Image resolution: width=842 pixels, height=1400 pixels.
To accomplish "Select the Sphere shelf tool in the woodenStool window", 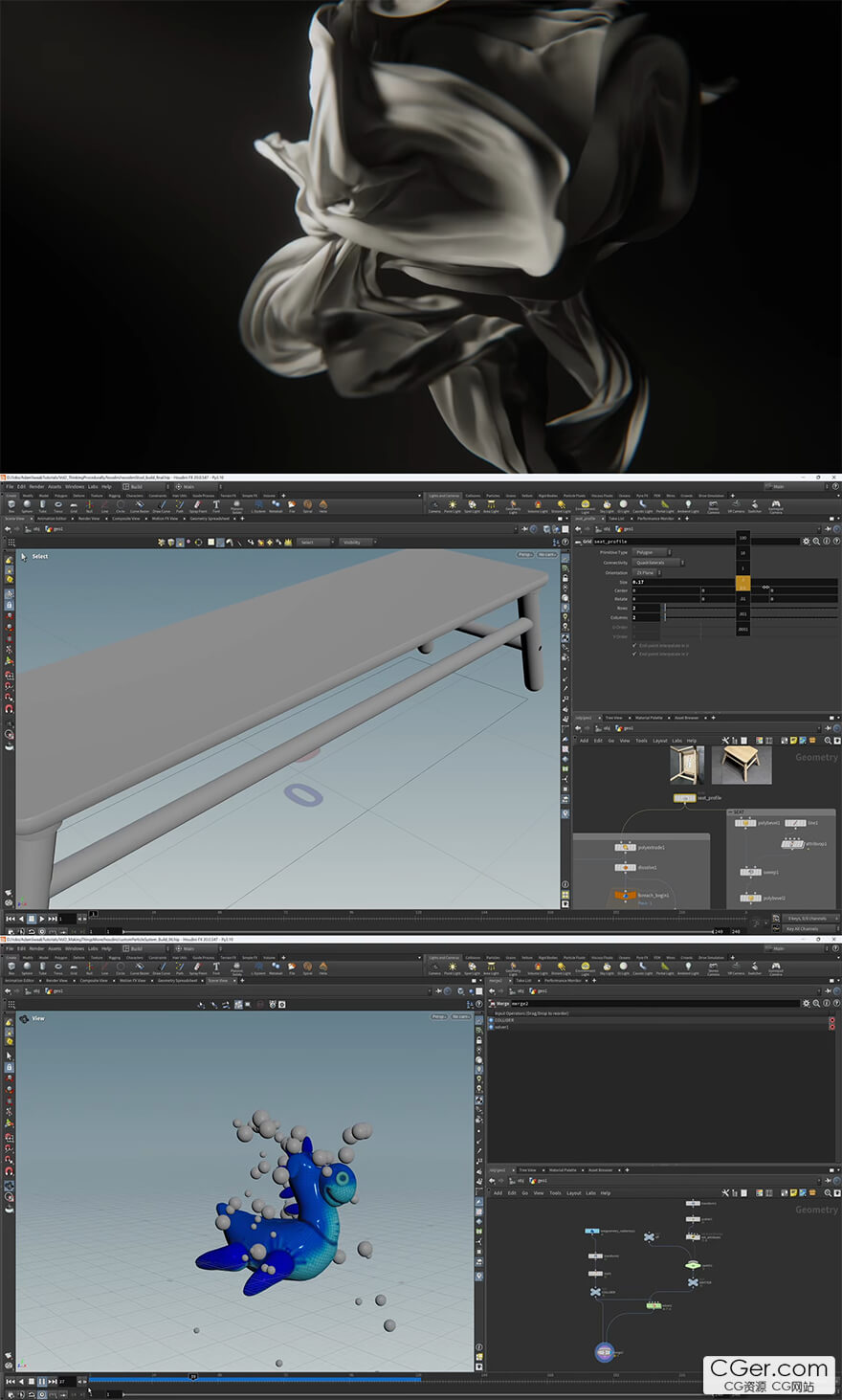I will (27, 506).
